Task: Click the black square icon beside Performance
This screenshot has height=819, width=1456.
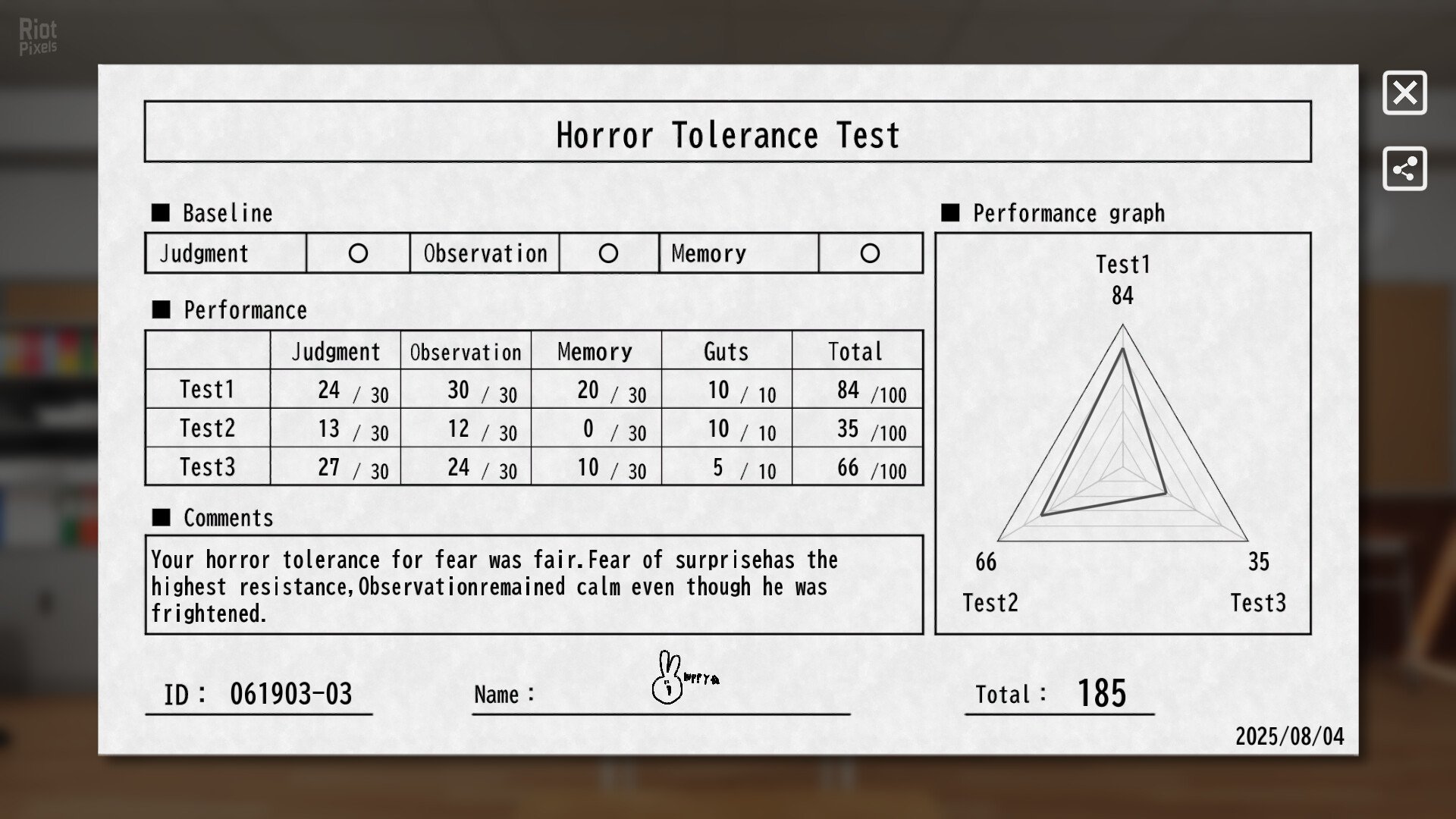Action: [161, 309]
